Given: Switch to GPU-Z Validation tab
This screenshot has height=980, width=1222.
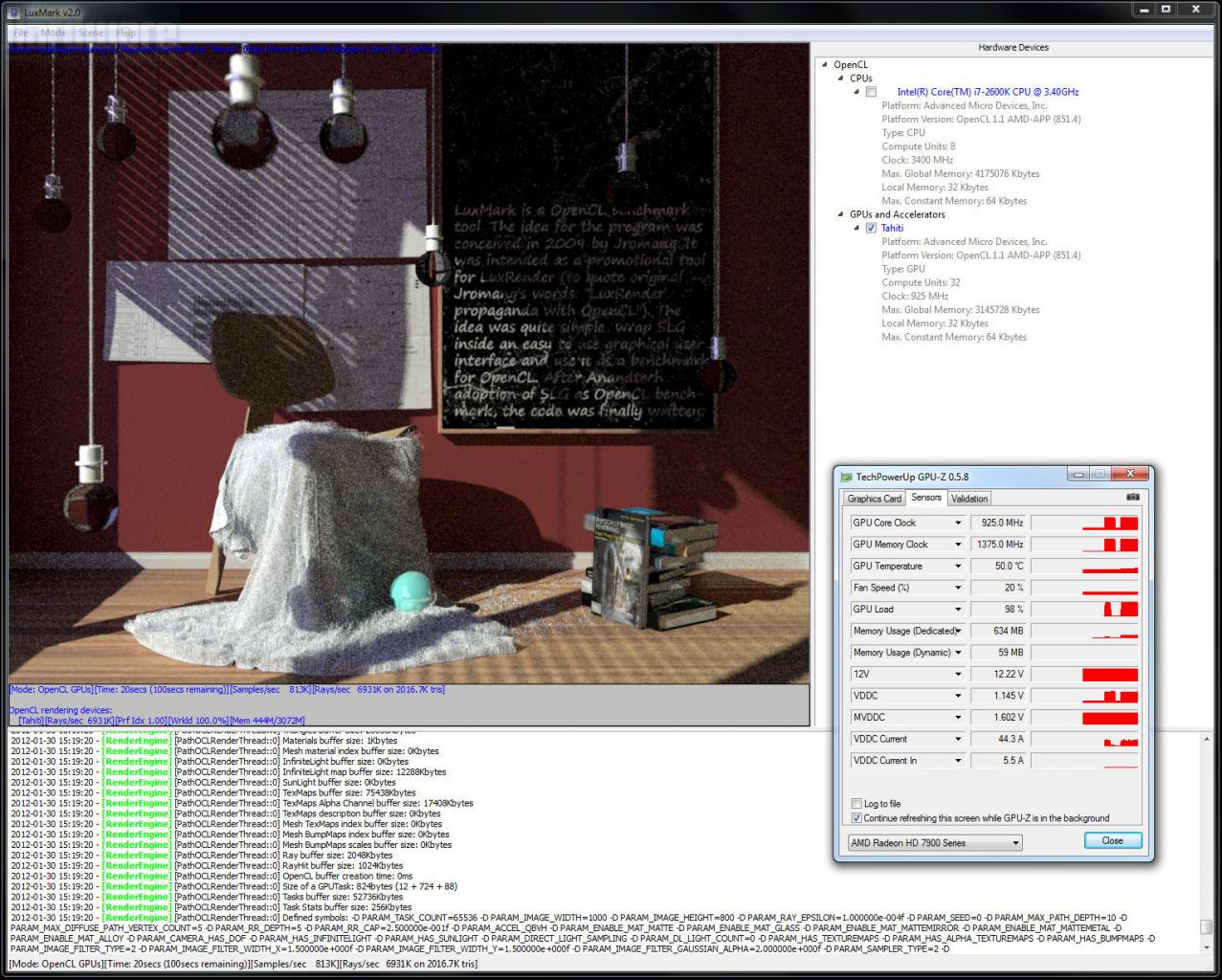Looking at the screenshot, I should 969,499.
